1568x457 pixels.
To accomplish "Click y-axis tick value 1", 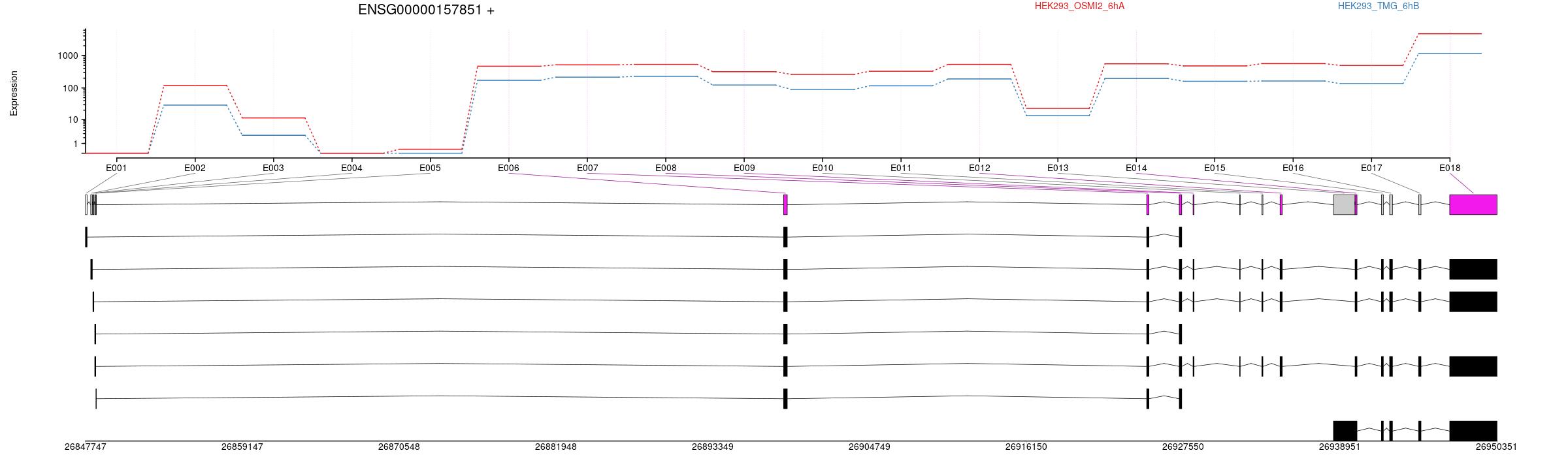I will [76, 144].
